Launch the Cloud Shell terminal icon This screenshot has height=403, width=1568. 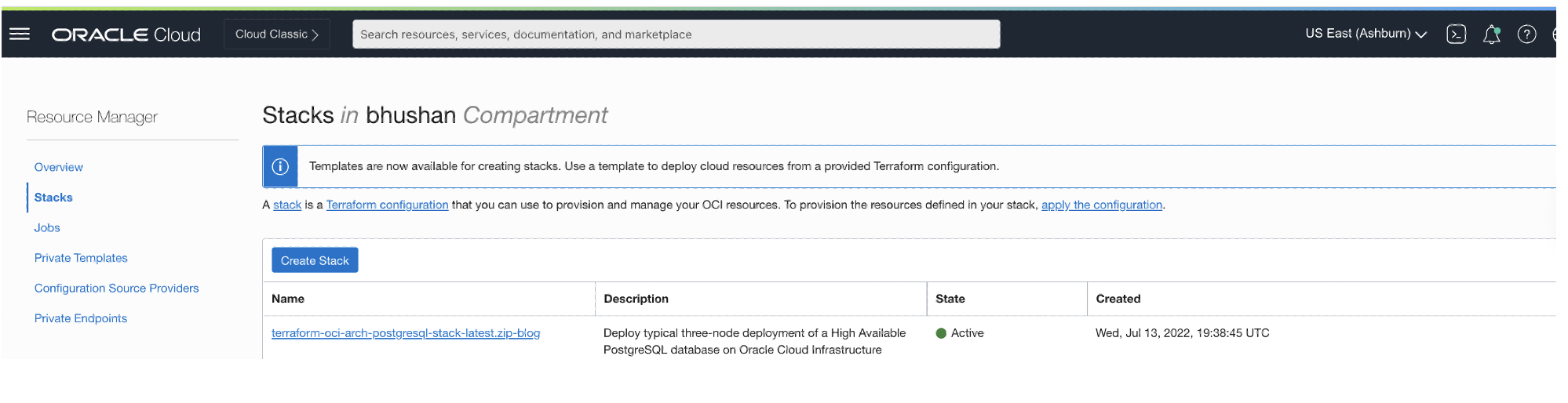(x=1456, y=34)
